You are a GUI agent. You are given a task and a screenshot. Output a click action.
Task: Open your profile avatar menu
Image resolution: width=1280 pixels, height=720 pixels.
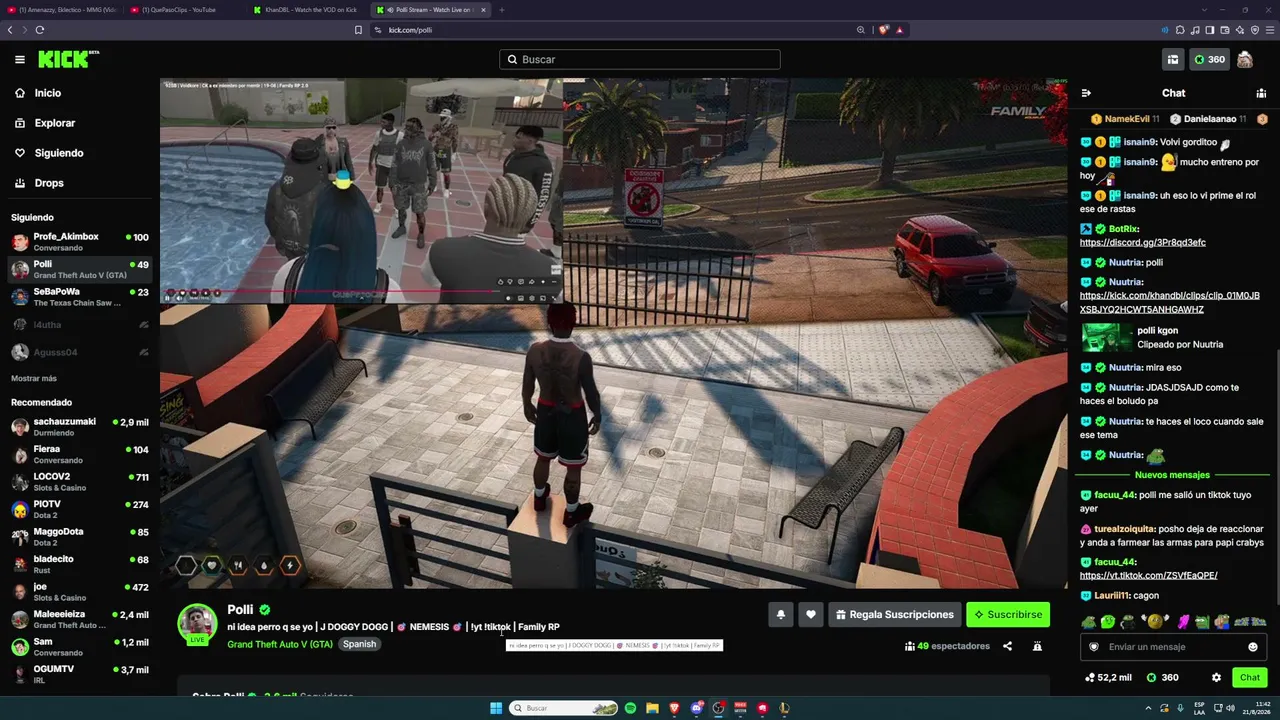(x=1245, y=60)
